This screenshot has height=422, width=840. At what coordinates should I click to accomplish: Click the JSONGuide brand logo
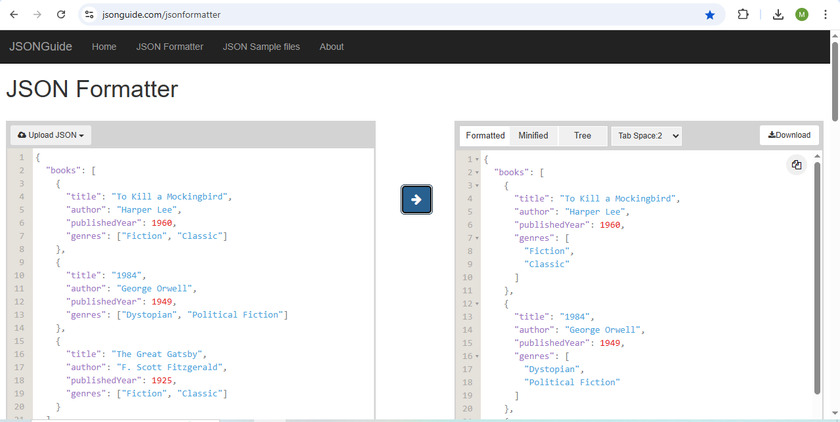tap(40, 47)
